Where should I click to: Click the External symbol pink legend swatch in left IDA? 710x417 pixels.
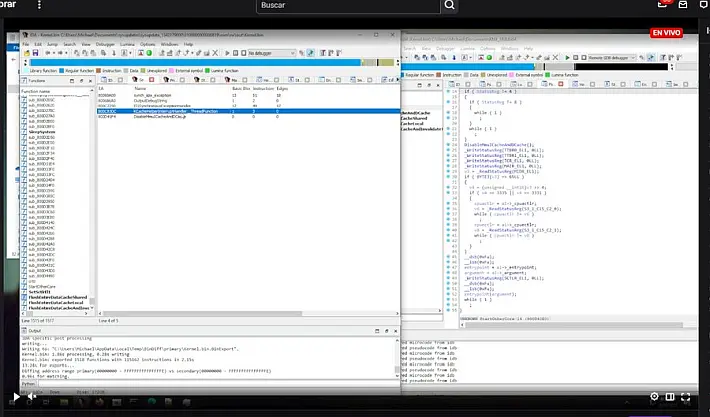pyautogui.click(x=171, y=71)
